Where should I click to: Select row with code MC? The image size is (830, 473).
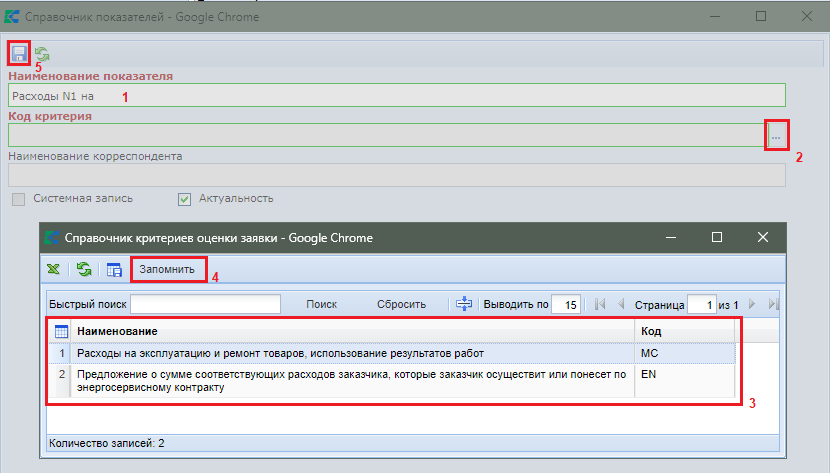(350, 353)
